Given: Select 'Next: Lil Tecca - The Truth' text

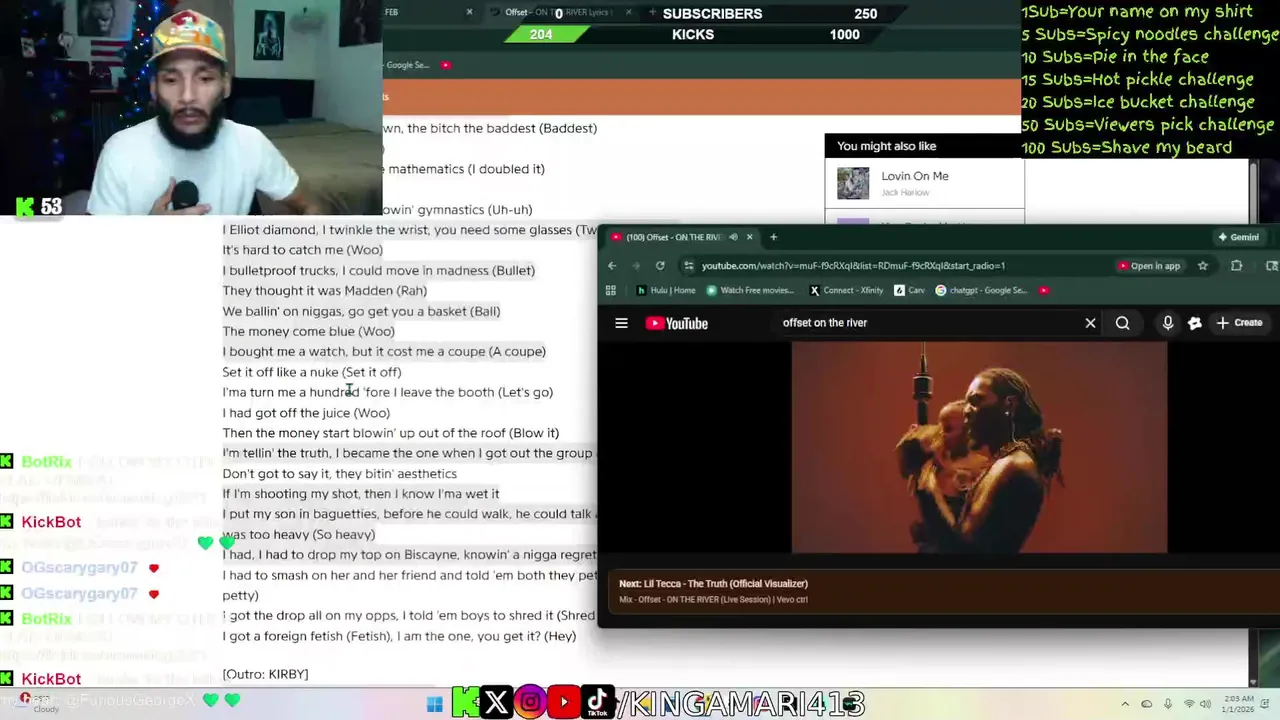Looking at the screenshot, I should click(x=713, y=584).
